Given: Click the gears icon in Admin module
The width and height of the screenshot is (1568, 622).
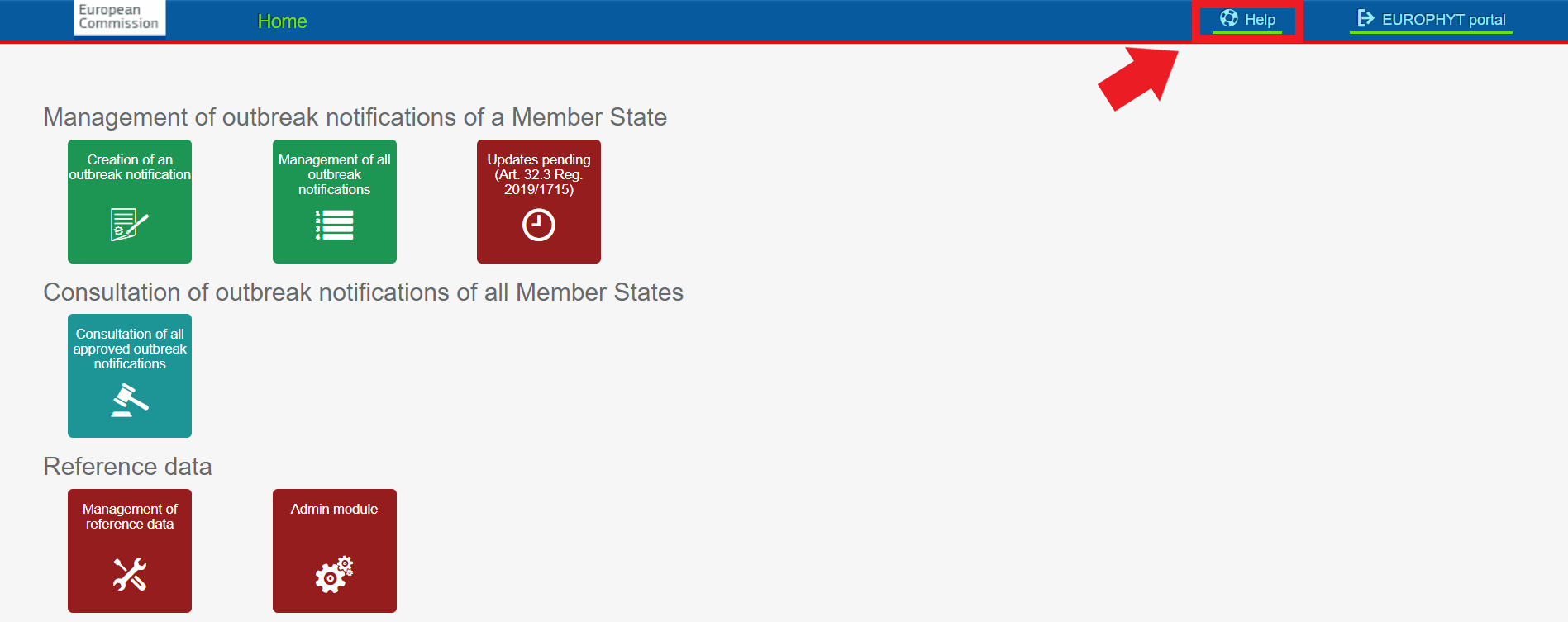Looking at the screenshot, I should (334, 574).
